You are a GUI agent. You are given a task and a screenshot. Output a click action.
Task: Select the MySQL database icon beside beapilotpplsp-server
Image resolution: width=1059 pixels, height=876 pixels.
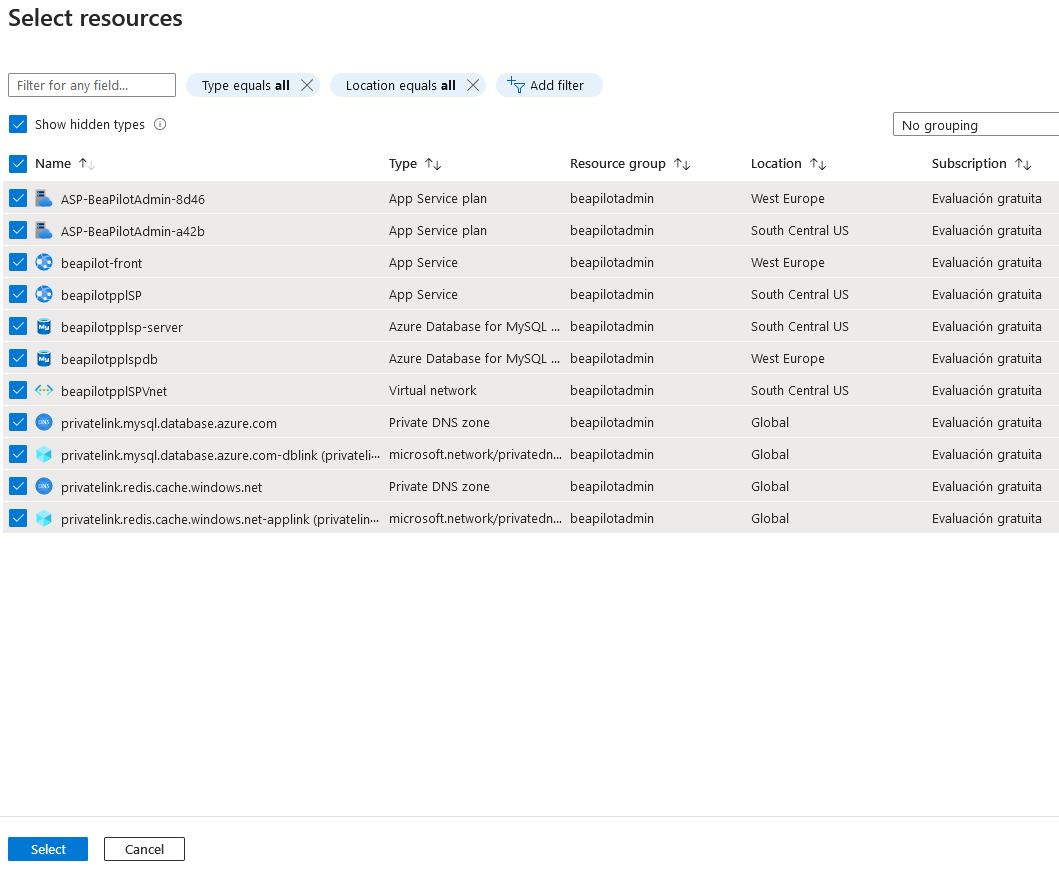[43, 326]
